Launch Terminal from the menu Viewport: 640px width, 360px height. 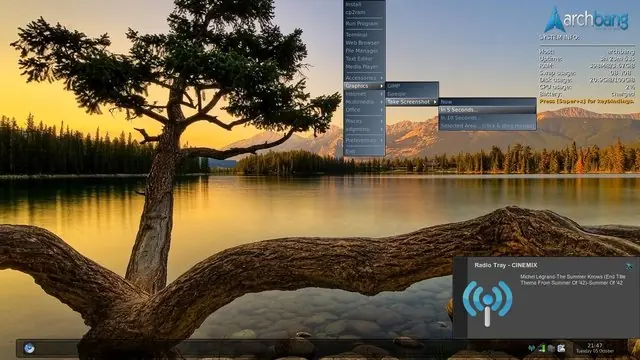[364, 35]
